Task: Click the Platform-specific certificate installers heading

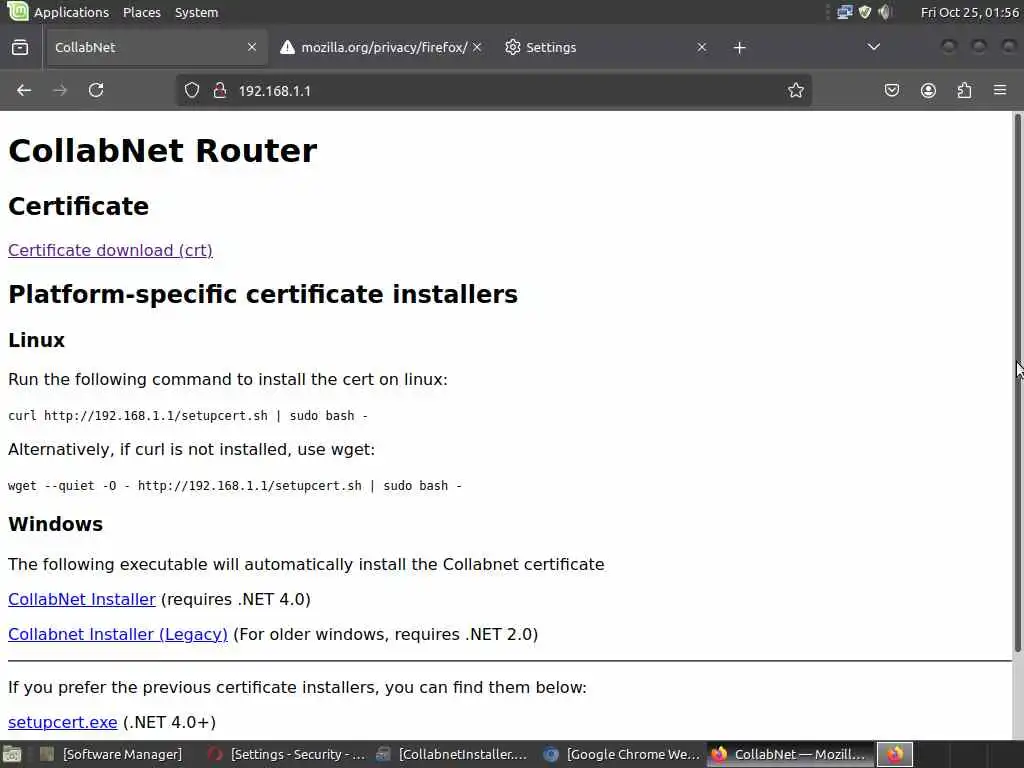Action: (x=263, y=294)
